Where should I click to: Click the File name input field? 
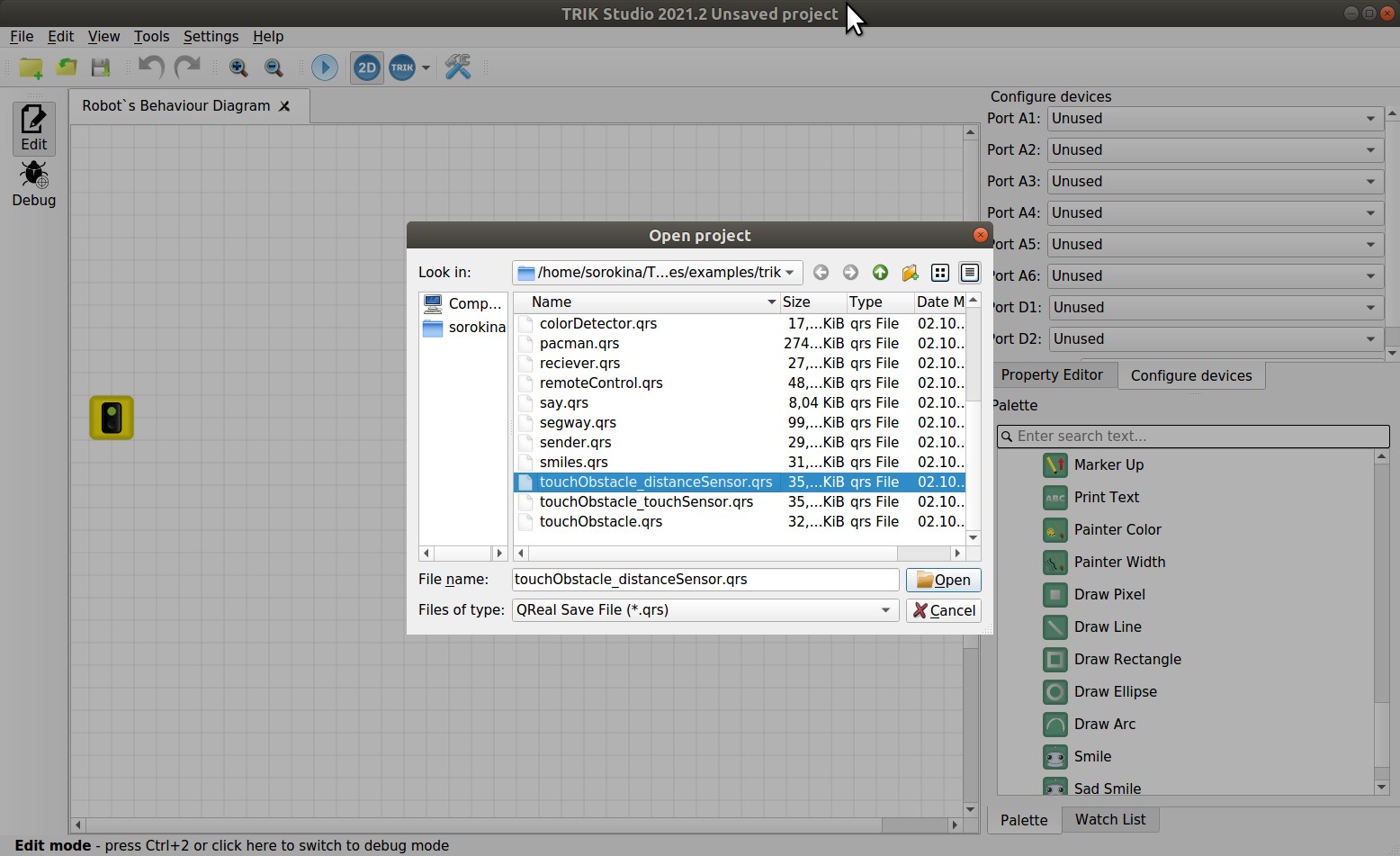point(705,580)
